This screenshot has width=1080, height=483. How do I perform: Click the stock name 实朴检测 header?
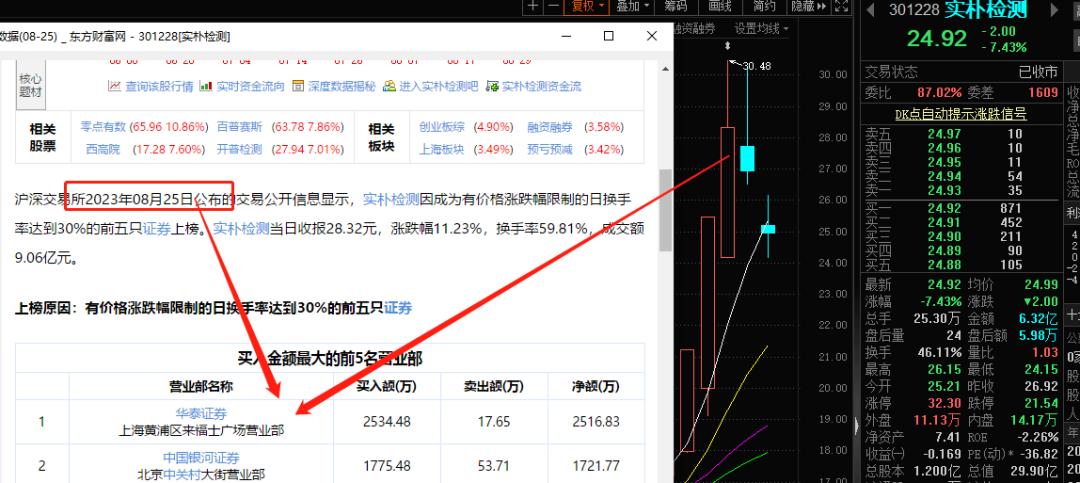(986, 10)
